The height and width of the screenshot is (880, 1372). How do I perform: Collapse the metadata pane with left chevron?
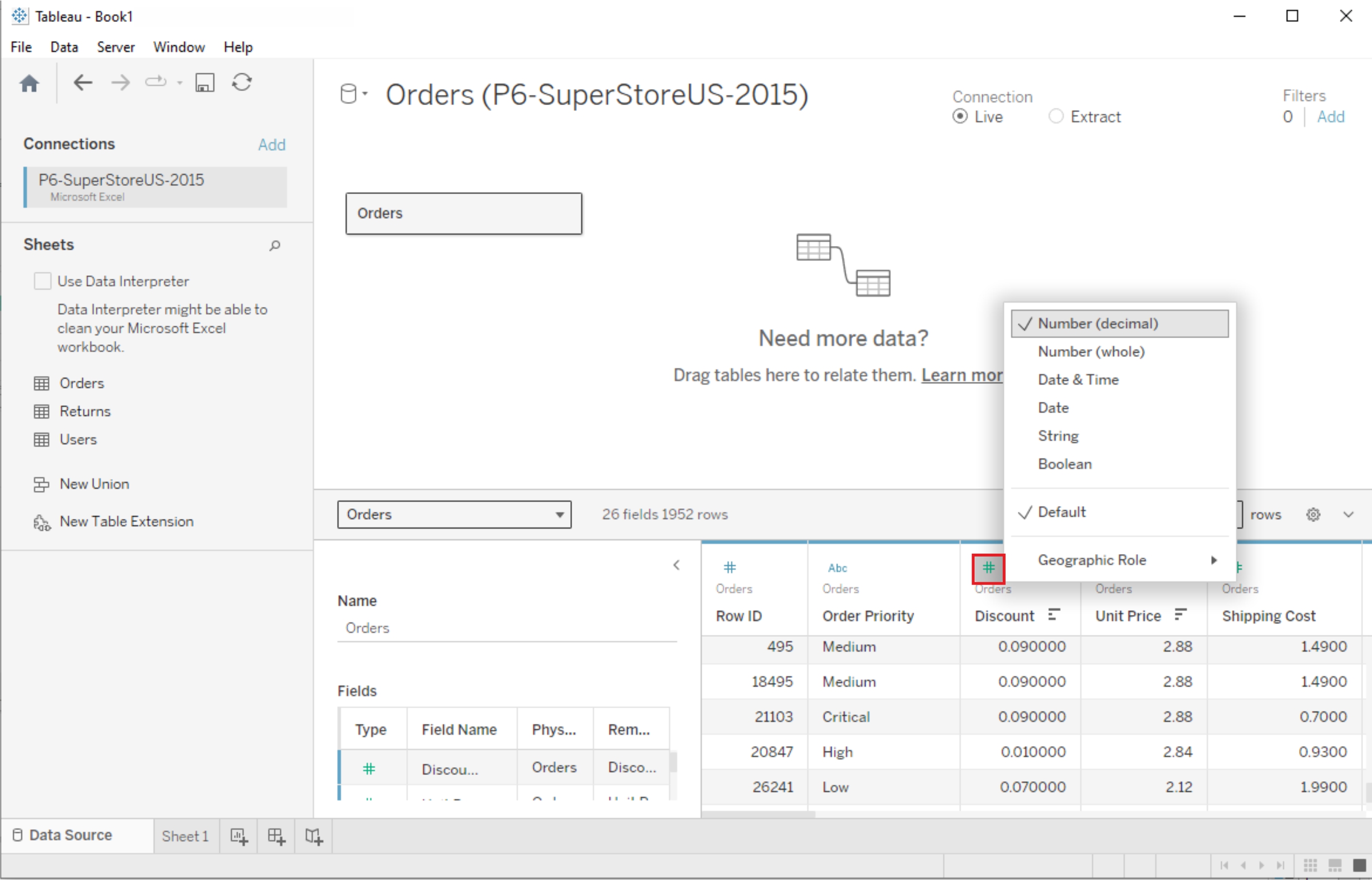coord(677,565)
